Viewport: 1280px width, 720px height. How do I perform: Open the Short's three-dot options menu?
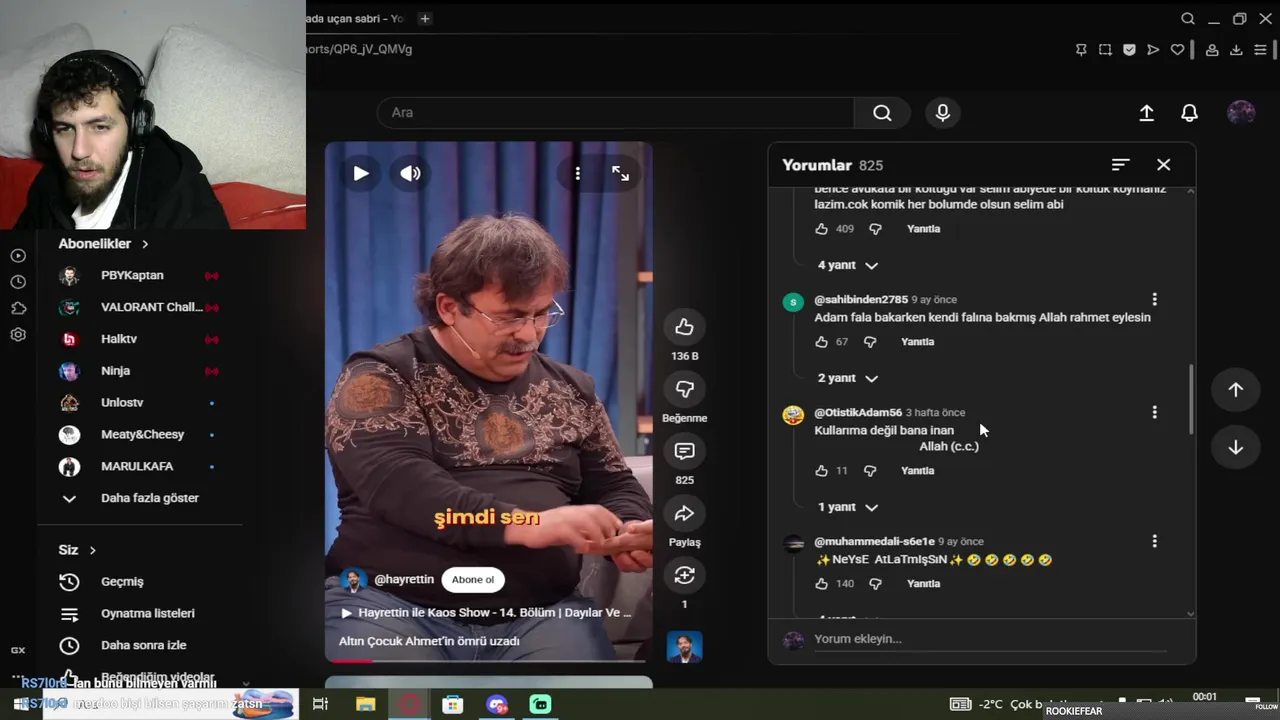(577, 173)
